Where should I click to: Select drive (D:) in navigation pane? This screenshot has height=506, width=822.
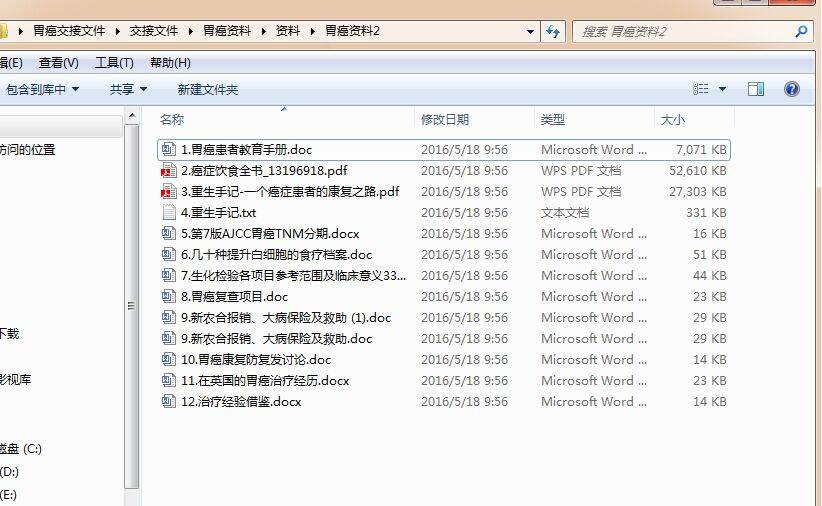click(9, 472)
